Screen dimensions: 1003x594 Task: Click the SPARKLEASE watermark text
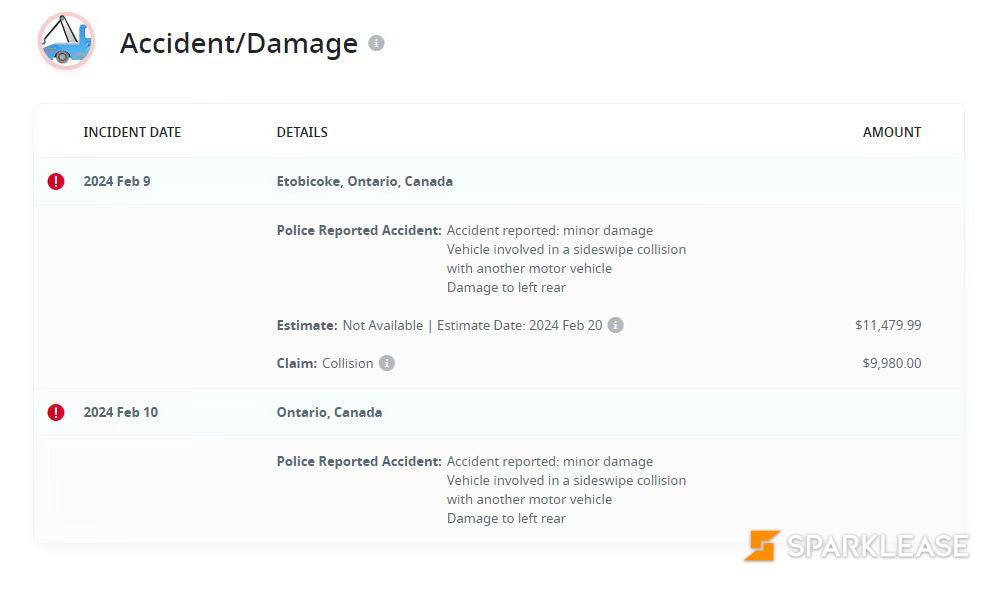point(878,546)
